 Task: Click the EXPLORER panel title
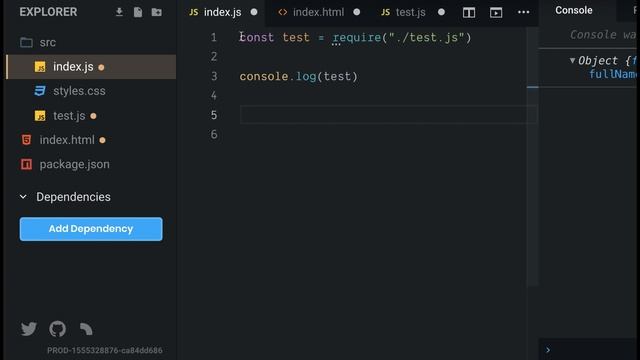tap(48, 12)
